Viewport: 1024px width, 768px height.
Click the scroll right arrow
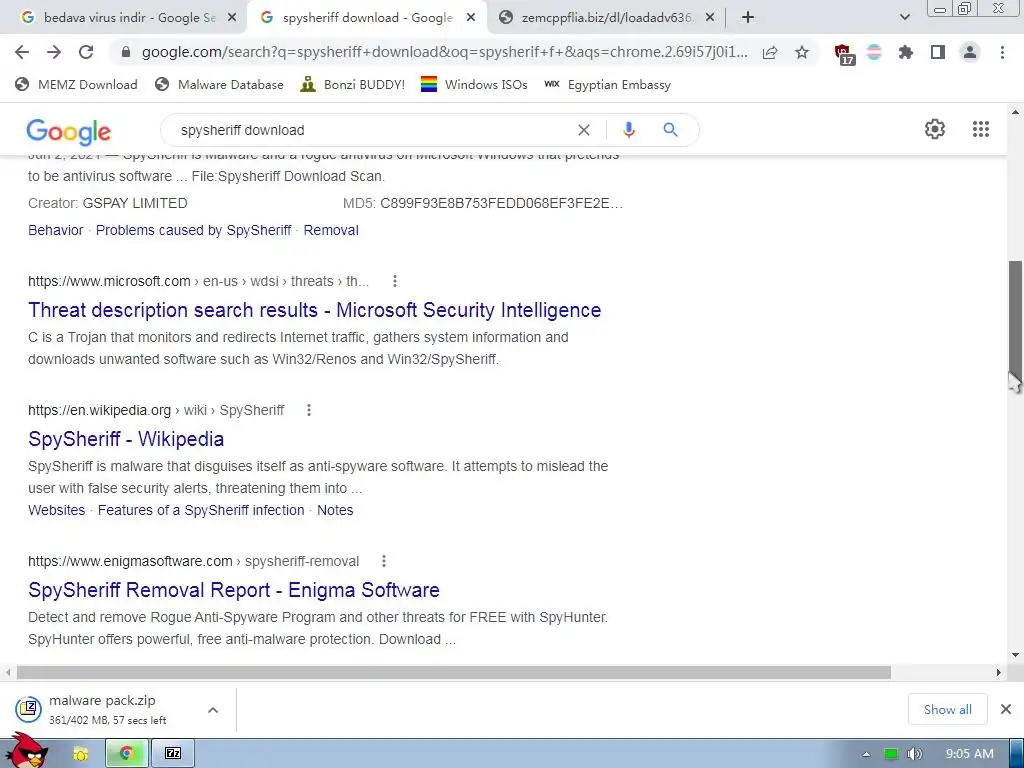(x=998, y=672)
